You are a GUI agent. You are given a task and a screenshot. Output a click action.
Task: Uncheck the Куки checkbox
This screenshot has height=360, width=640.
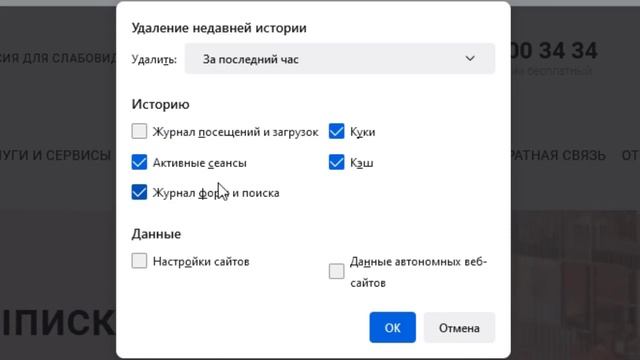[x=336, y=131]
